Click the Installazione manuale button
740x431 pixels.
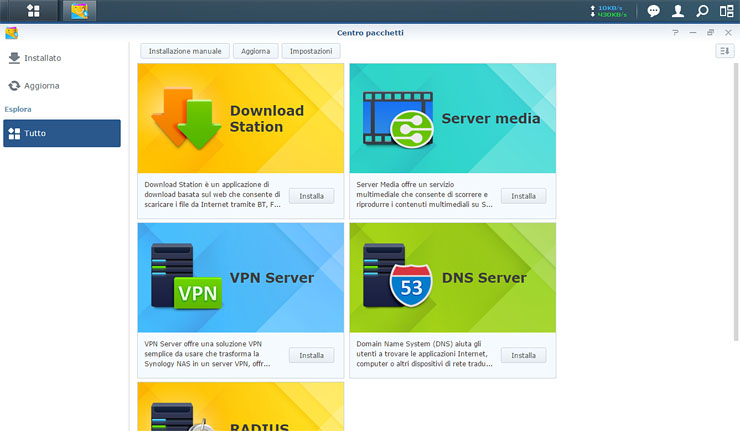point(185,51)
